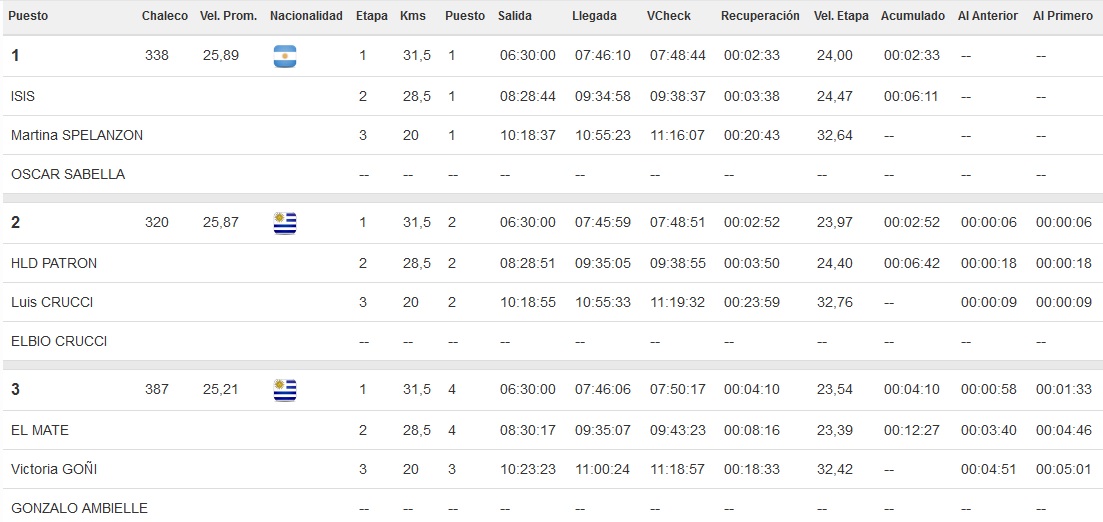1103x522 pixels.
Task: Sort by the Vel. Prom. column header
Action: (x=229, y=15)
